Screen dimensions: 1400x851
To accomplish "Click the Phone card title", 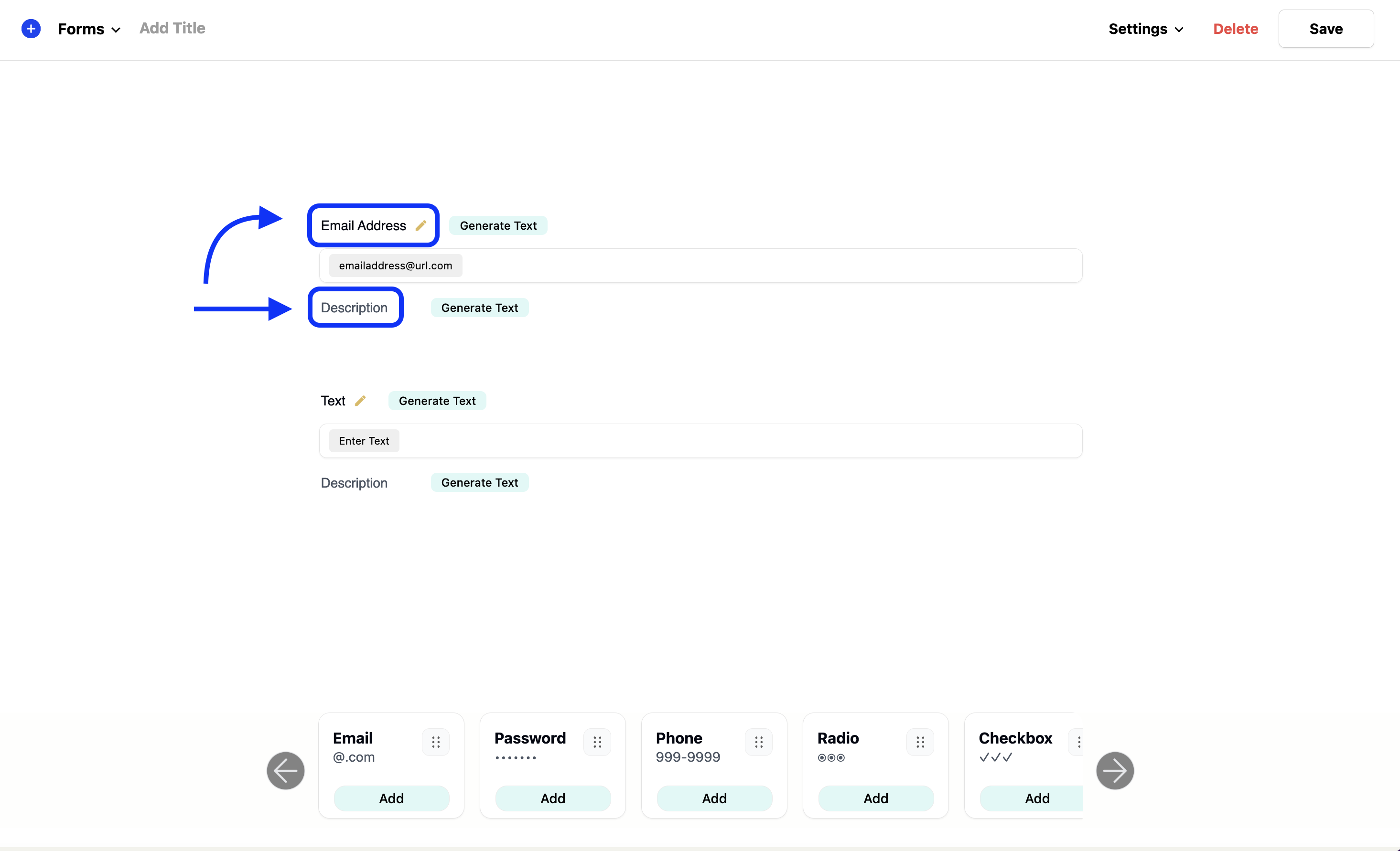I will (x=679, y=738).
